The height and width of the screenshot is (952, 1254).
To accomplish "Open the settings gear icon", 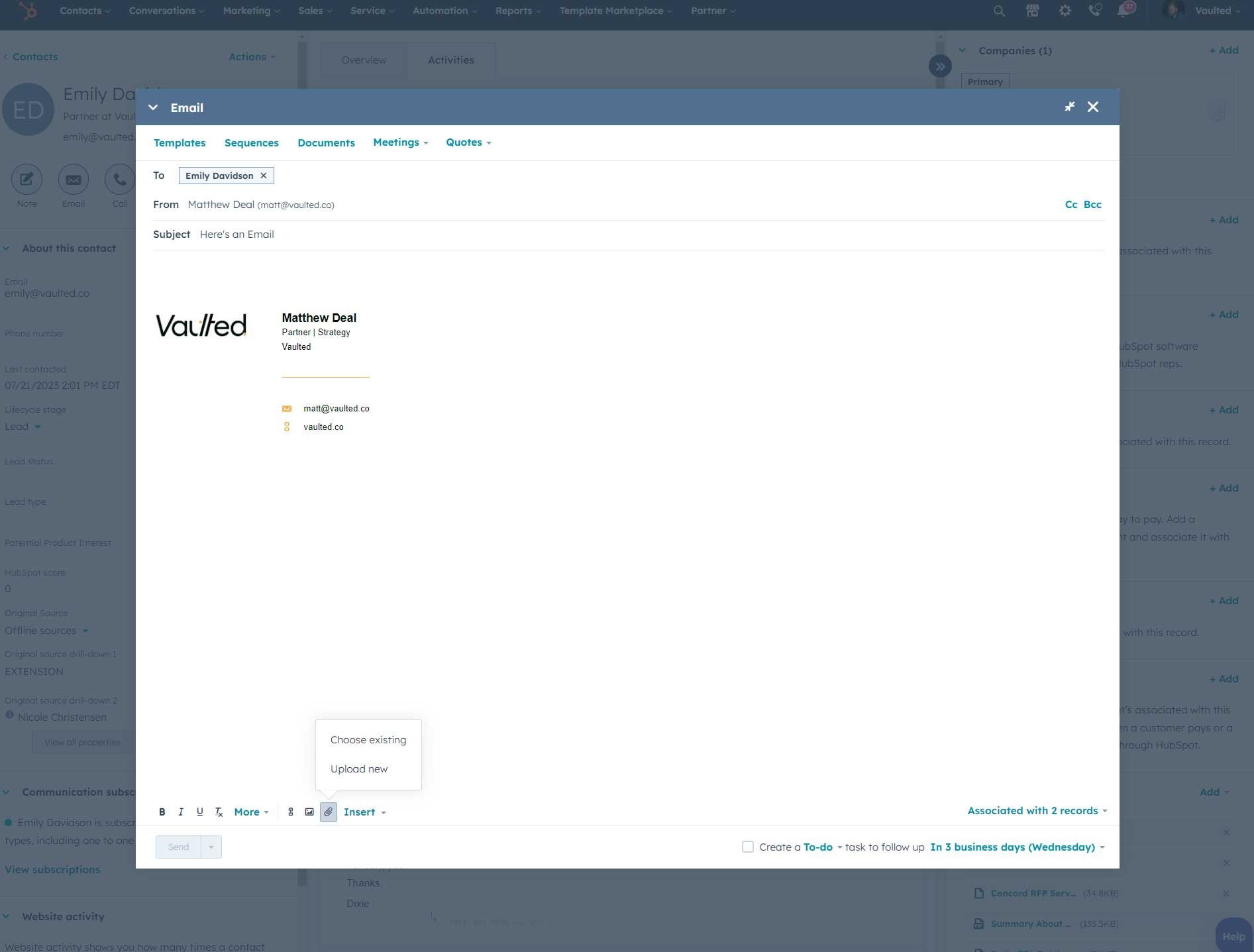I will click(x=1065, y=11).
